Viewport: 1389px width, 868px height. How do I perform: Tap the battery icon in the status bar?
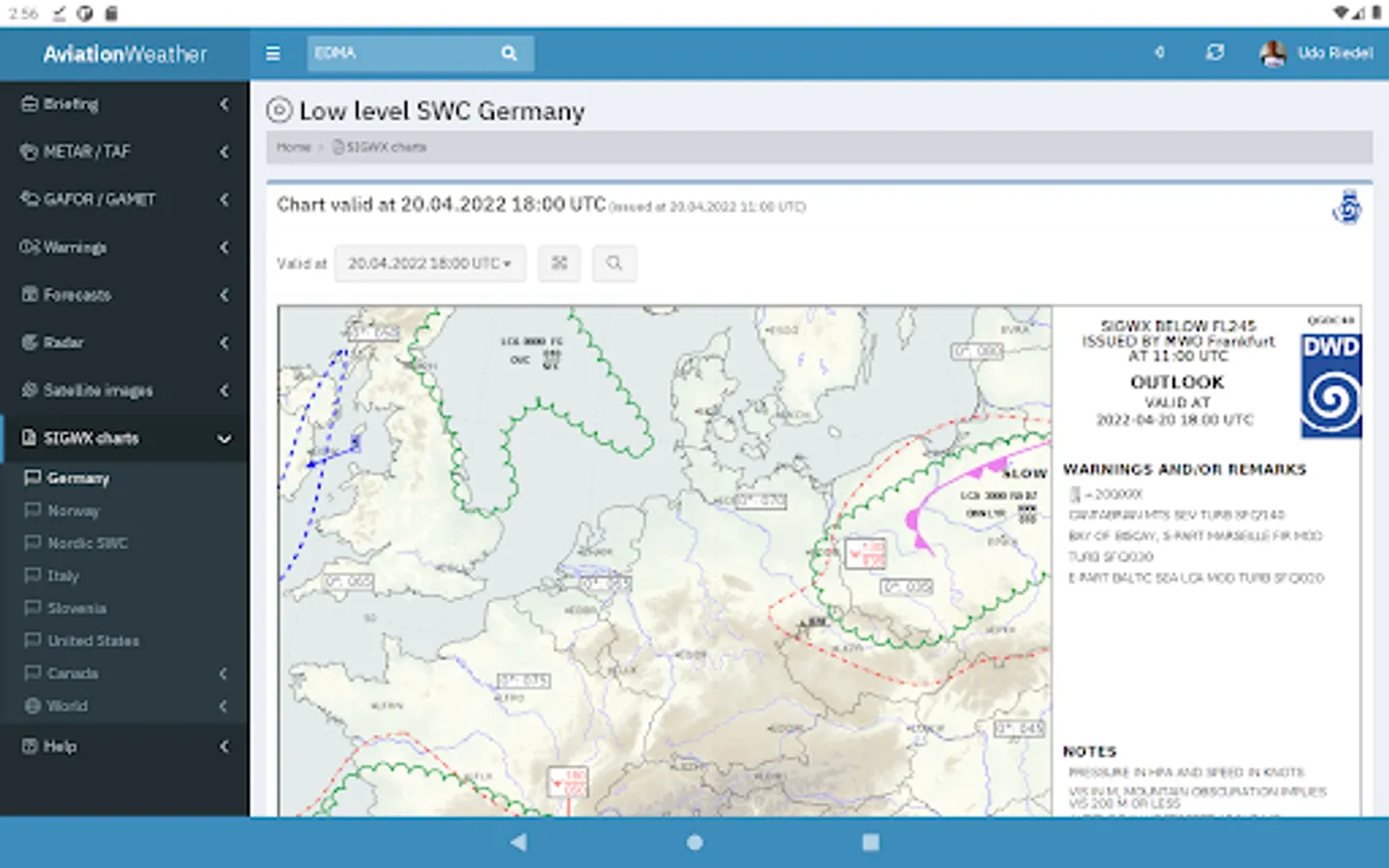(x=1376, y=13)
